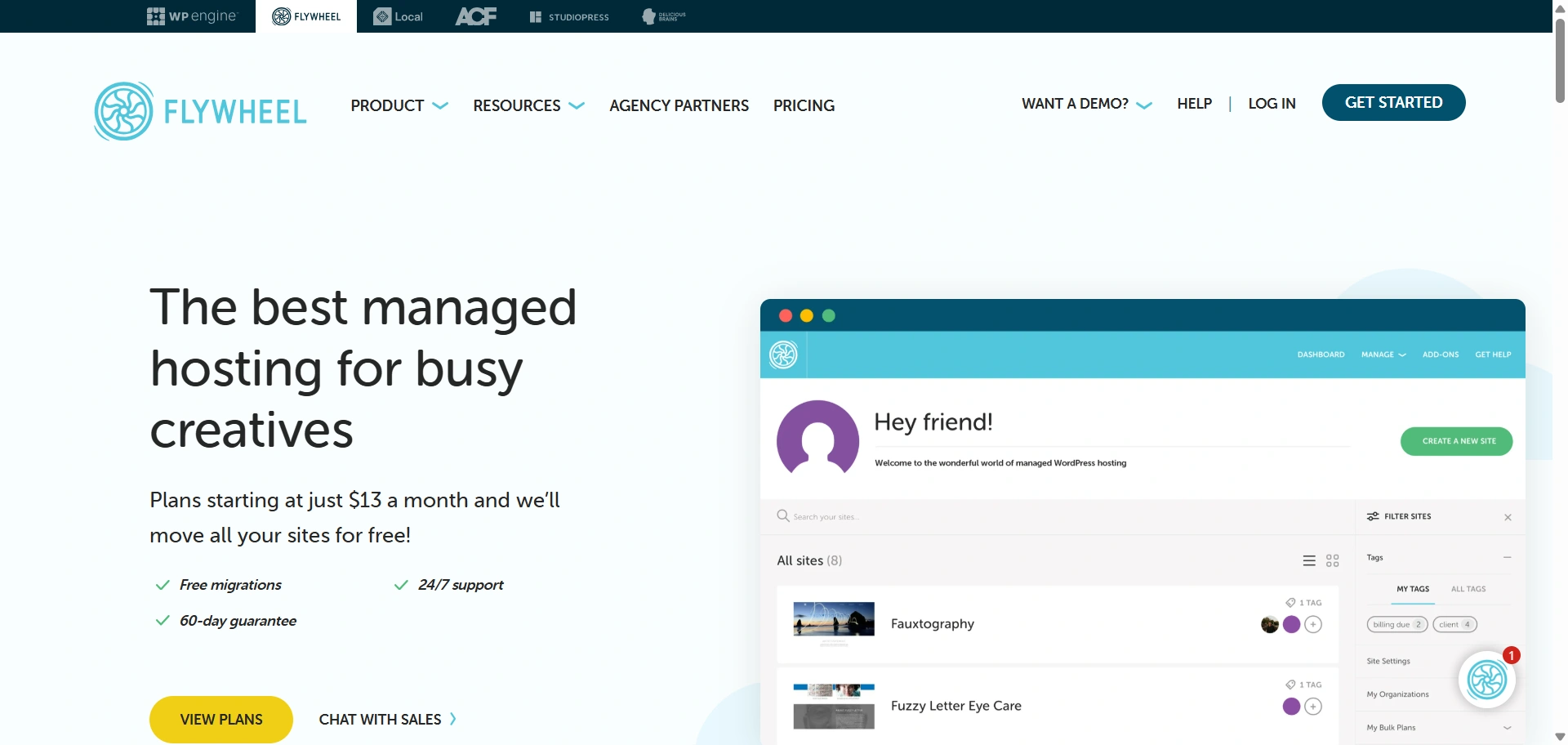This screenshot has width=1568, height=745.
Task: Select the client tag filter
Action: point(1454,624)
